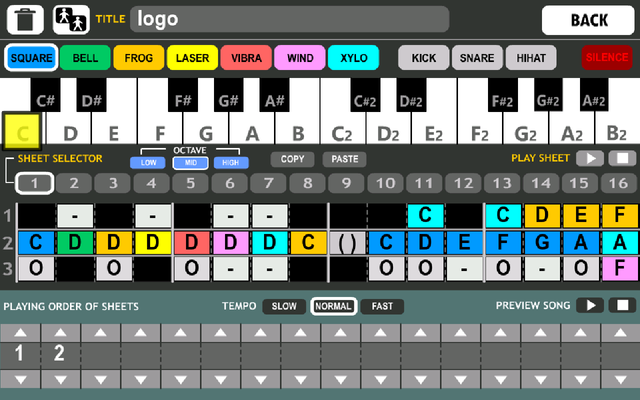Go to sheet 16
Image resolution: width=640 pixels, height=400 pixels.
point(619,183)
